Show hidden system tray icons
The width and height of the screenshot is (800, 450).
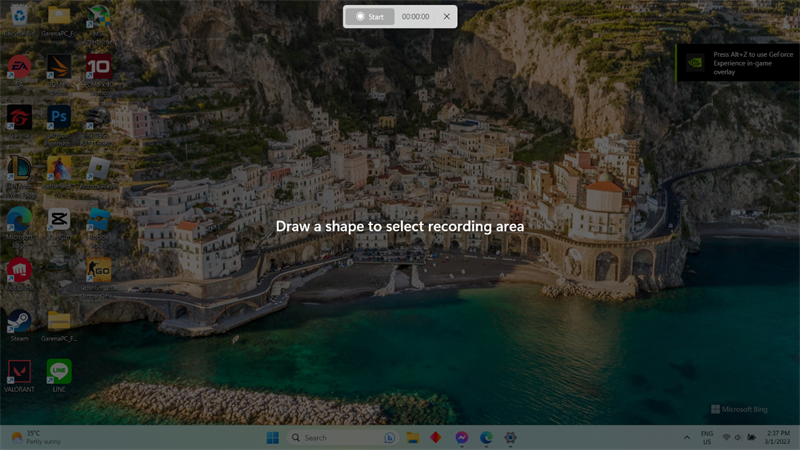tap(687, 438)
